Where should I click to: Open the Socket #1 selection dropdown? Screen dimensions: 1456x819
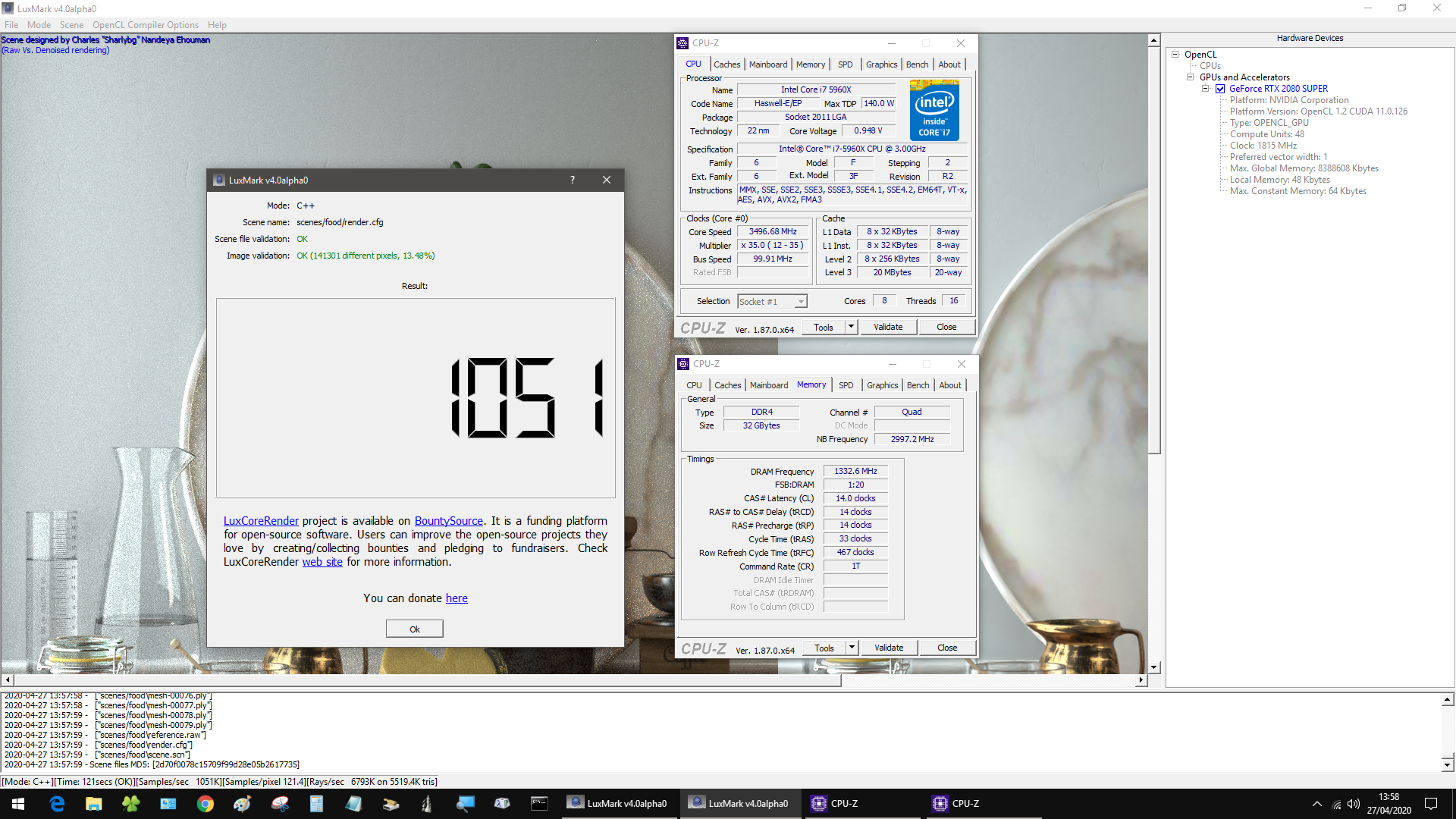click(773, 302)
